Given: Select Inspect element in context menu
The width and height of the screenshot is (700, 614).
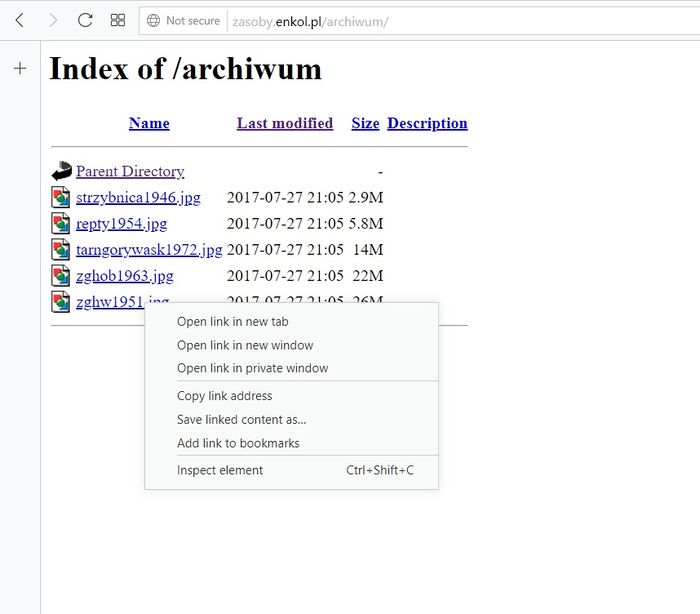Looking at the screenshot, I should [x=220, y=470].
